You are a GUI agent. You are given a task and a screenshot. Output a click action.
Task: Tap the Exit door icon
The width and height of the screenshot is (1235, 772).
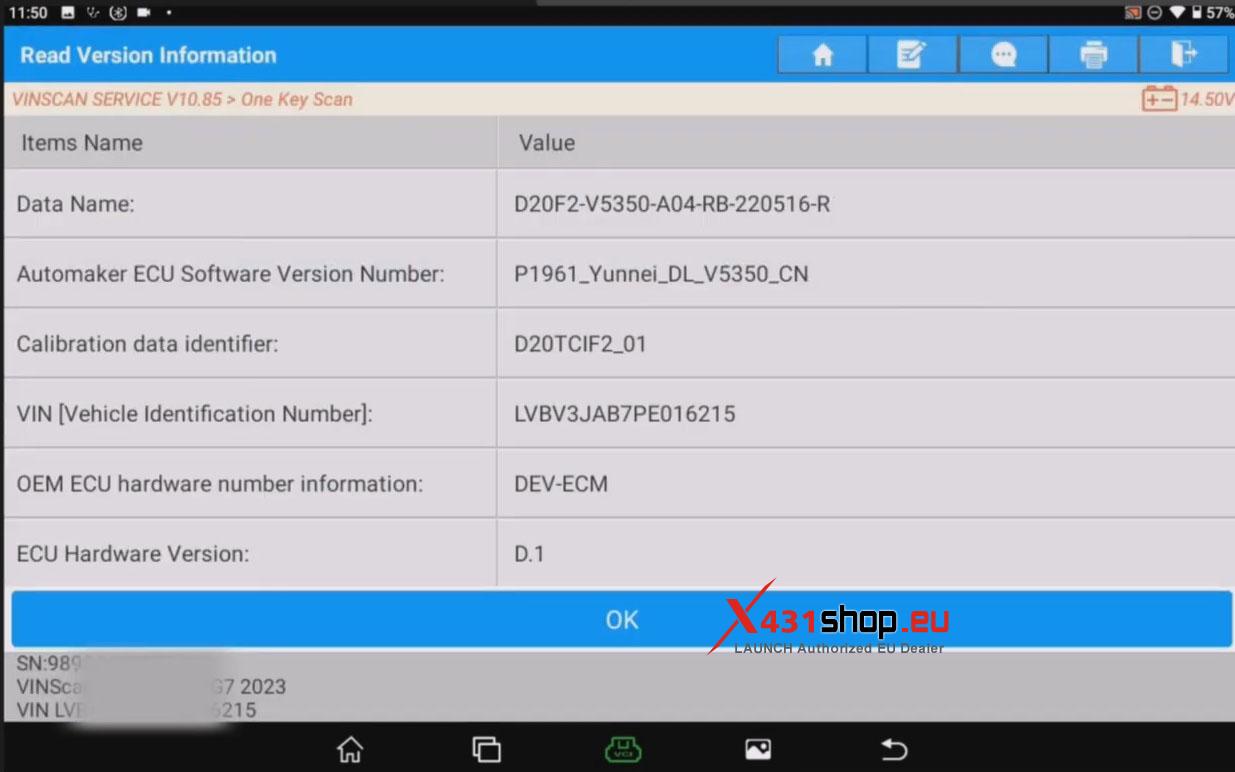(x=1183, y=55)
